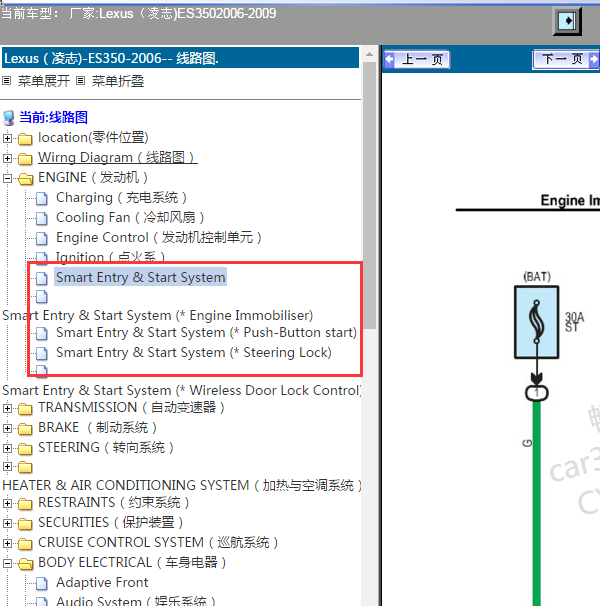Expand the HEATER & AIR CONDITIONING folder node
Viewport: 600px width, 606px height.
coord(7,466)
